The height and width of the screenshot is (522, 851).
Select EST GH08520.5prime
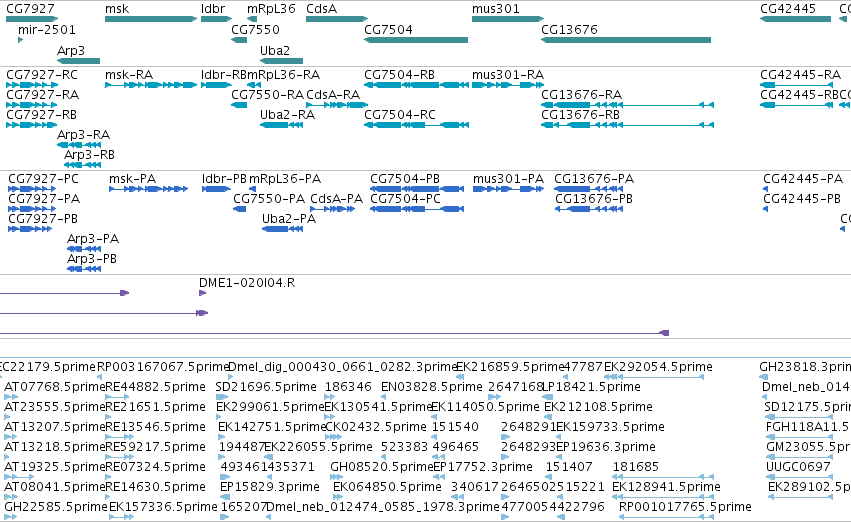pyautogui.click(x=382, y=467)
